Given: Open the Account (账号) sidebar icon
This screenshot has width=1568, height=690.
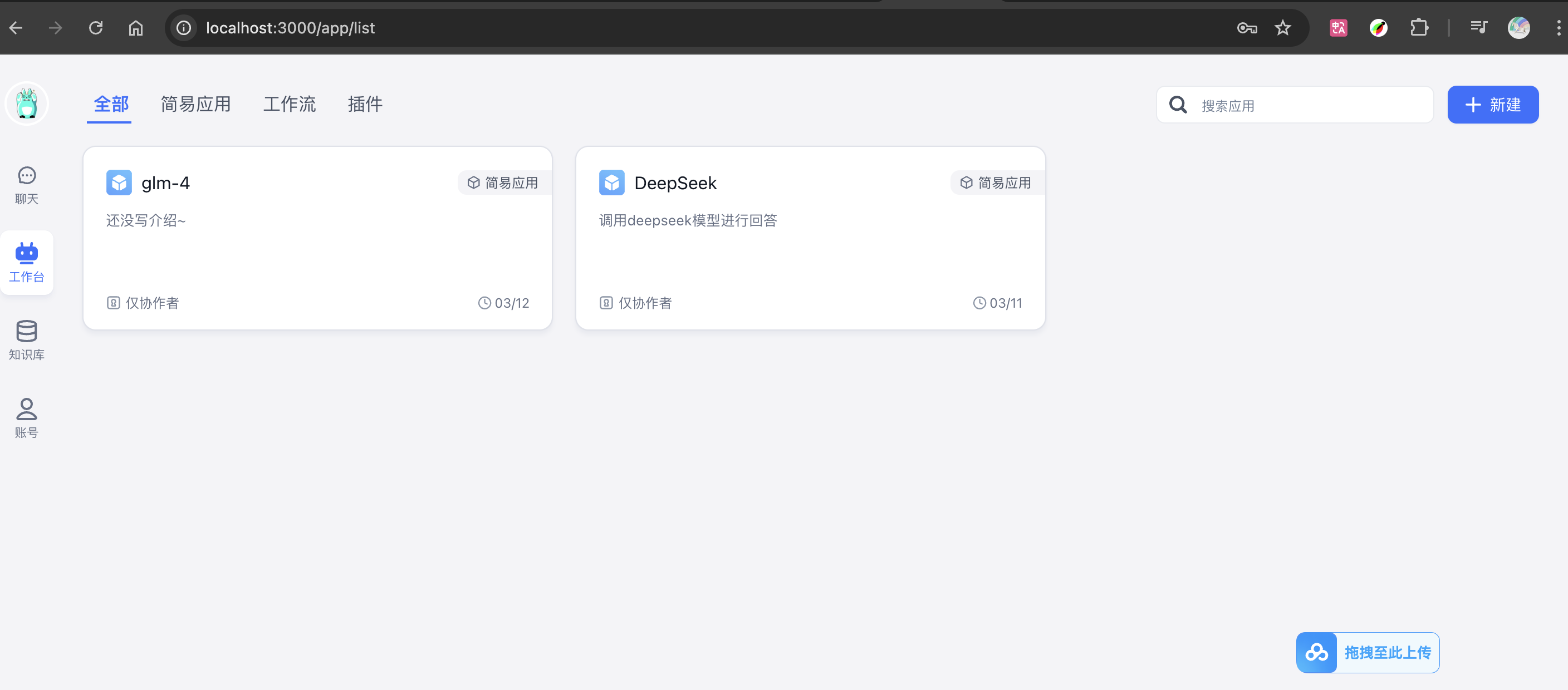Looking at the screenshot, I should coord(26,417).
